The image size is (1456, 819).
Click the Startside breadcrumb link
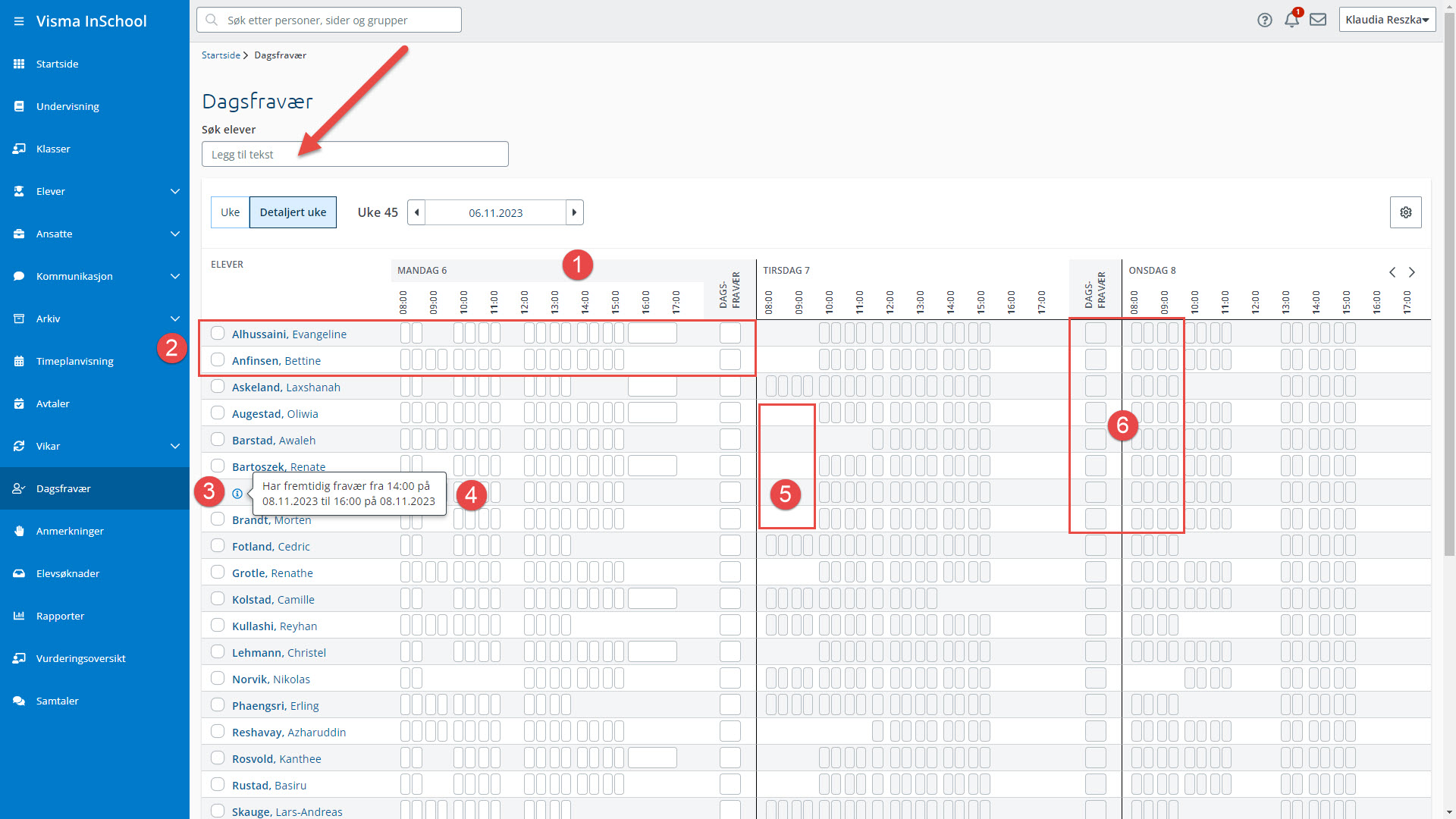(x=221, y=55)
